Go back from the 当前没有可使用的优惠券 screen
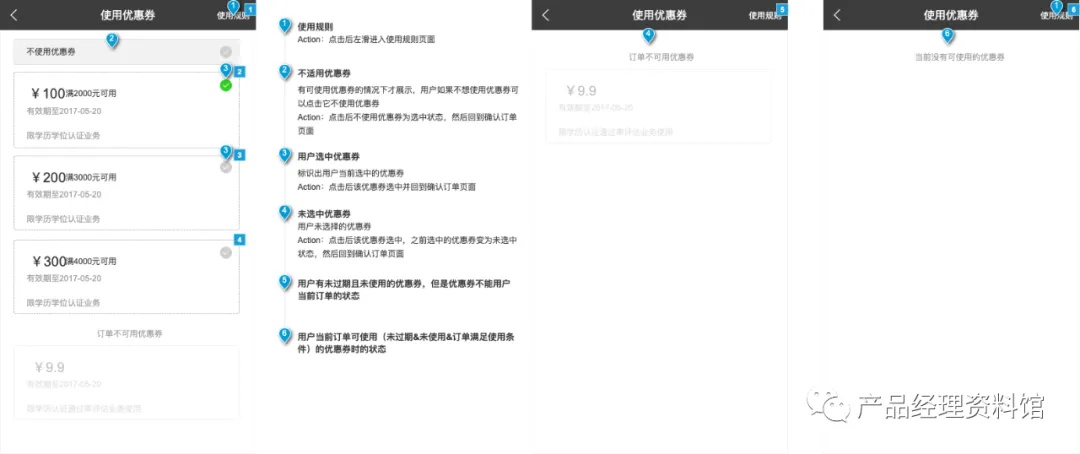The height and width of the screenshot is (454, 1080). [837, 15]
